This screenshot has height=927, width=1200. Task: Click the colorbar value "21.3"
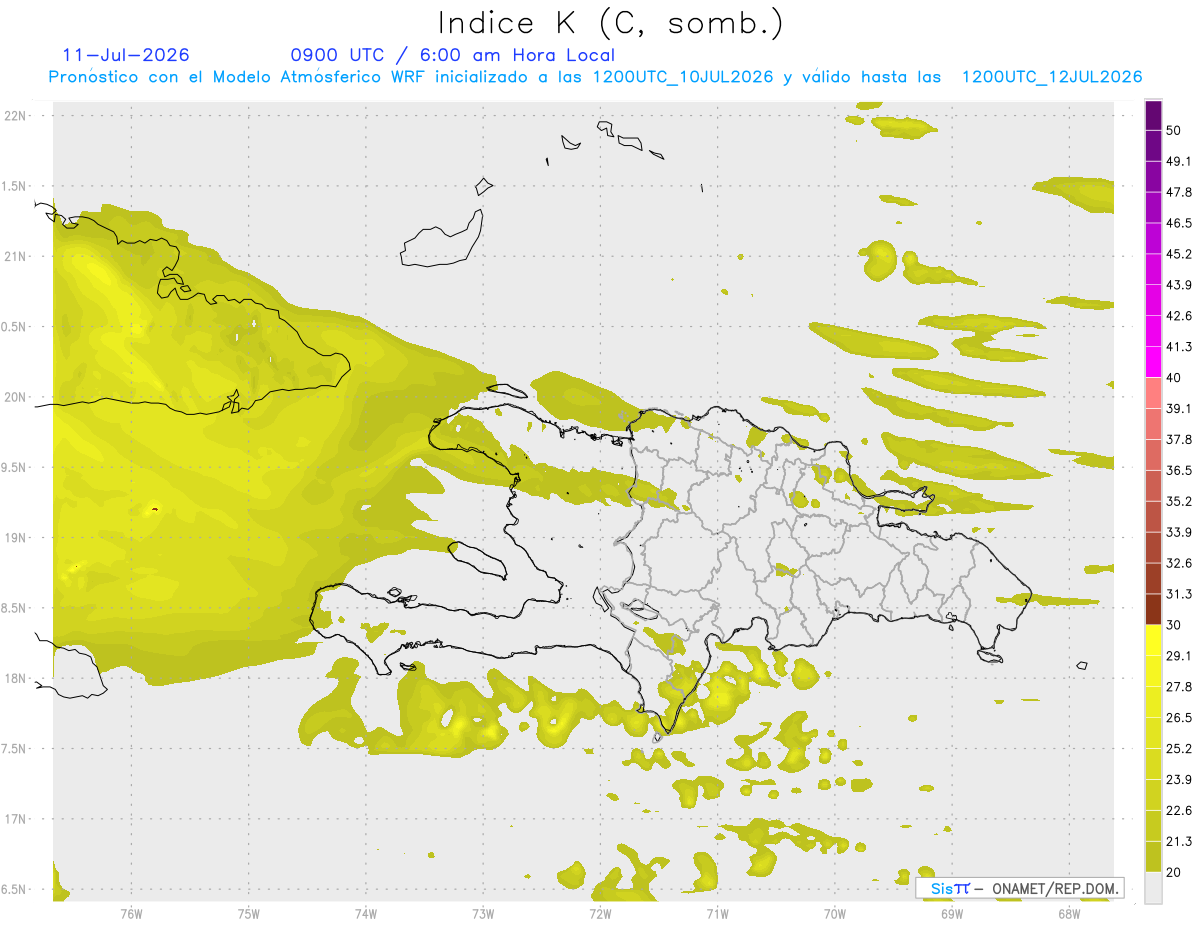(1179, 842)
